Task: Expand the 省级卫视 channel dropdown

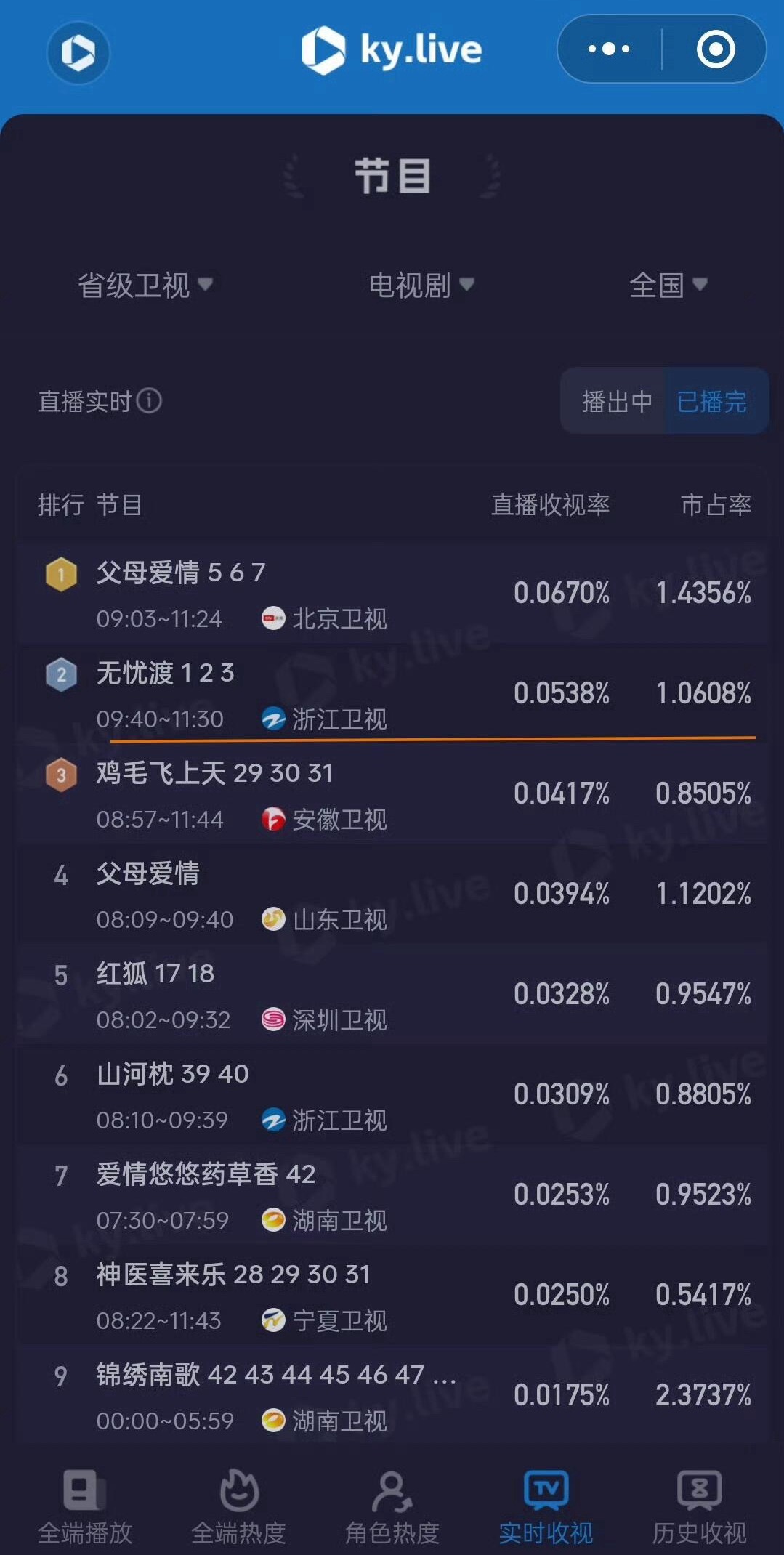Action: (x=145, y=285)
